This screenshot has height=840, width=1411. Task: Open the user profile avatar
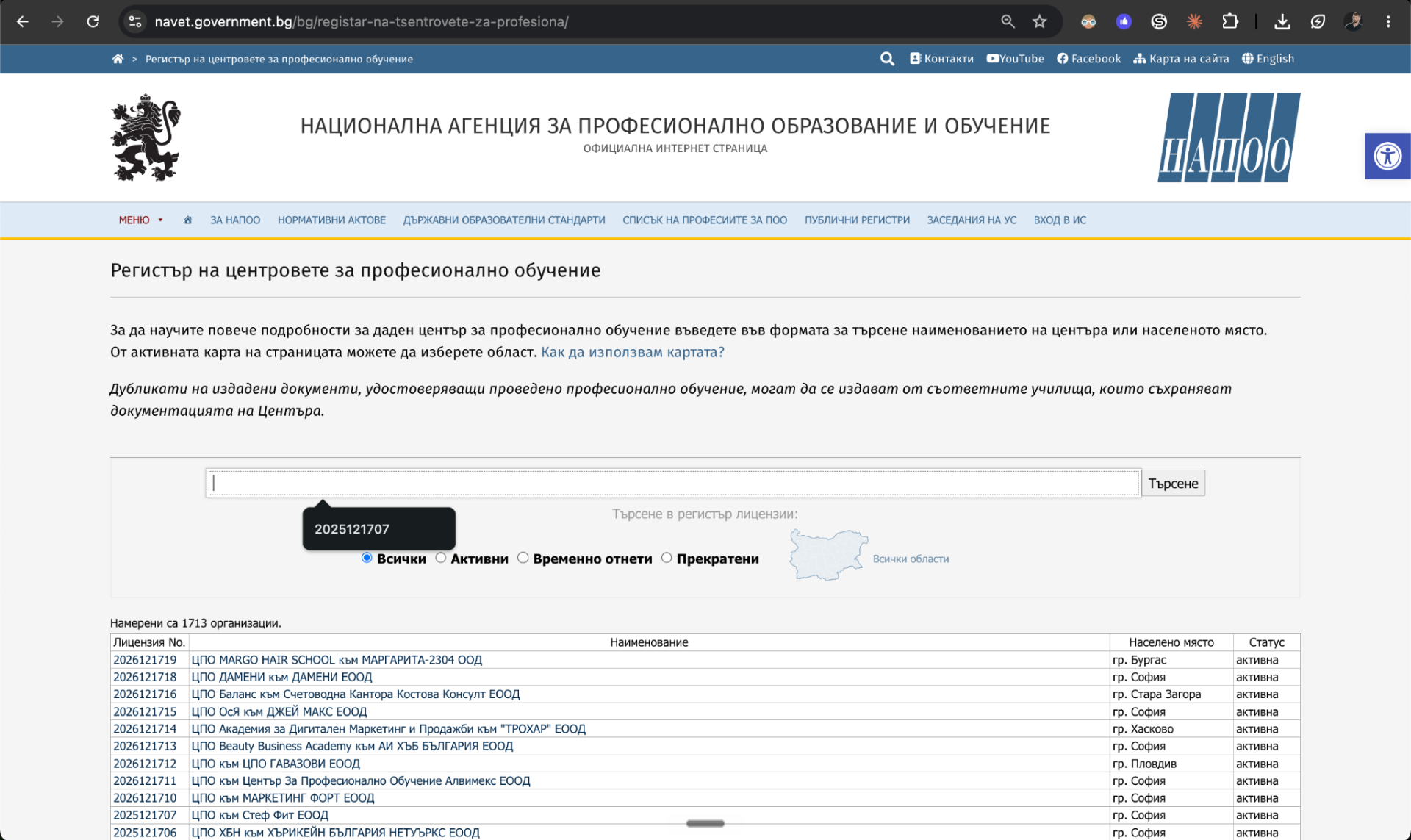(x=1353, y=21)
